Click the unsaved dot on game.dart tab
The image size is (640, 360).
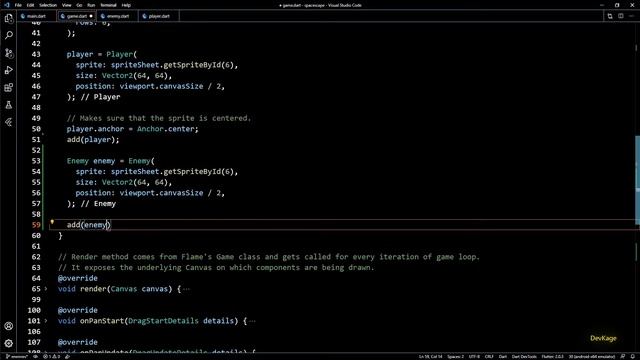pyautogui.click(x=91, y=16)
